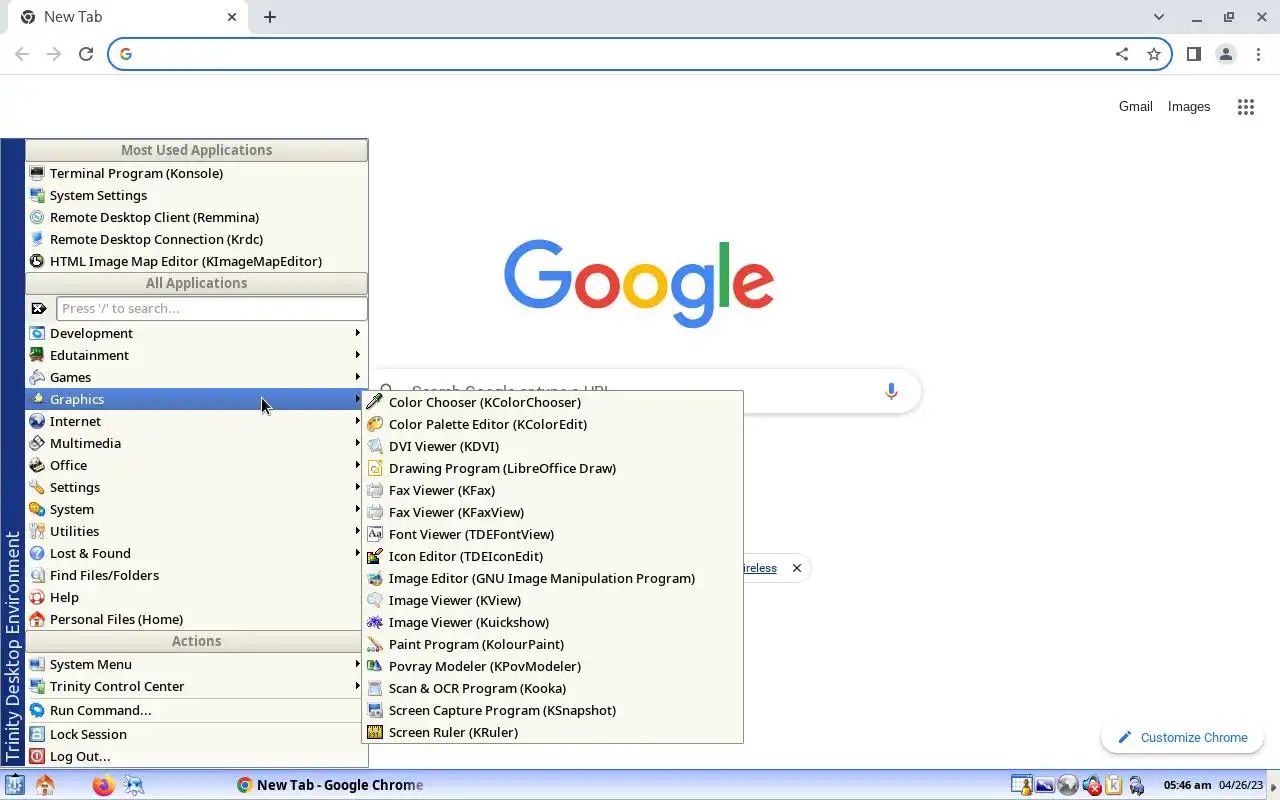Open HTML Image Map Editor (KImageMapEditor)

pos(196,261)
